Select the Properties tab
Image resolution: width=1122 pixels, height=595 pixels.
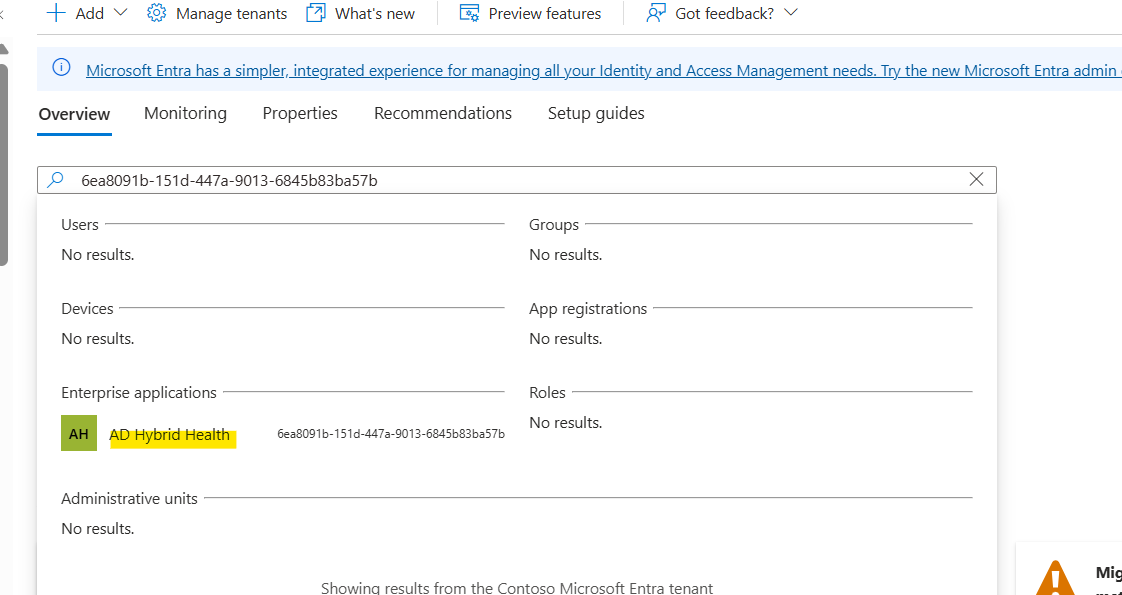[x=300, y=114]
